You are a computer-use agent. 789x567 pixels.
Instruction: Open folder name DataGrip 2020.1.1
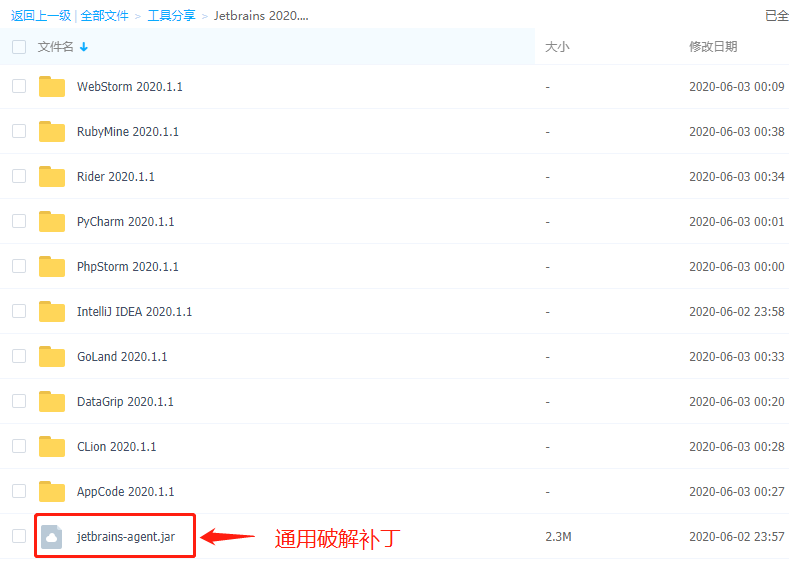tap(125, 402)
